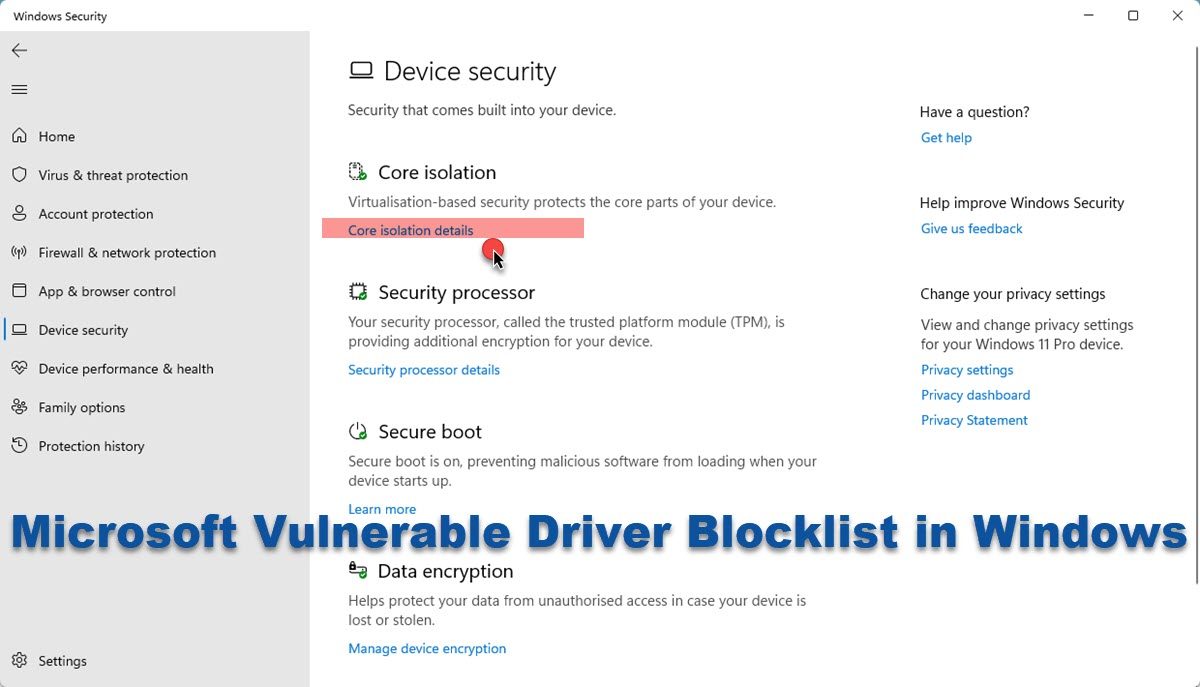The image size is (1200, 687).
Task: Toggle the hamburger navigation menu
Action: pyautogui.click(x=19, y=90)
